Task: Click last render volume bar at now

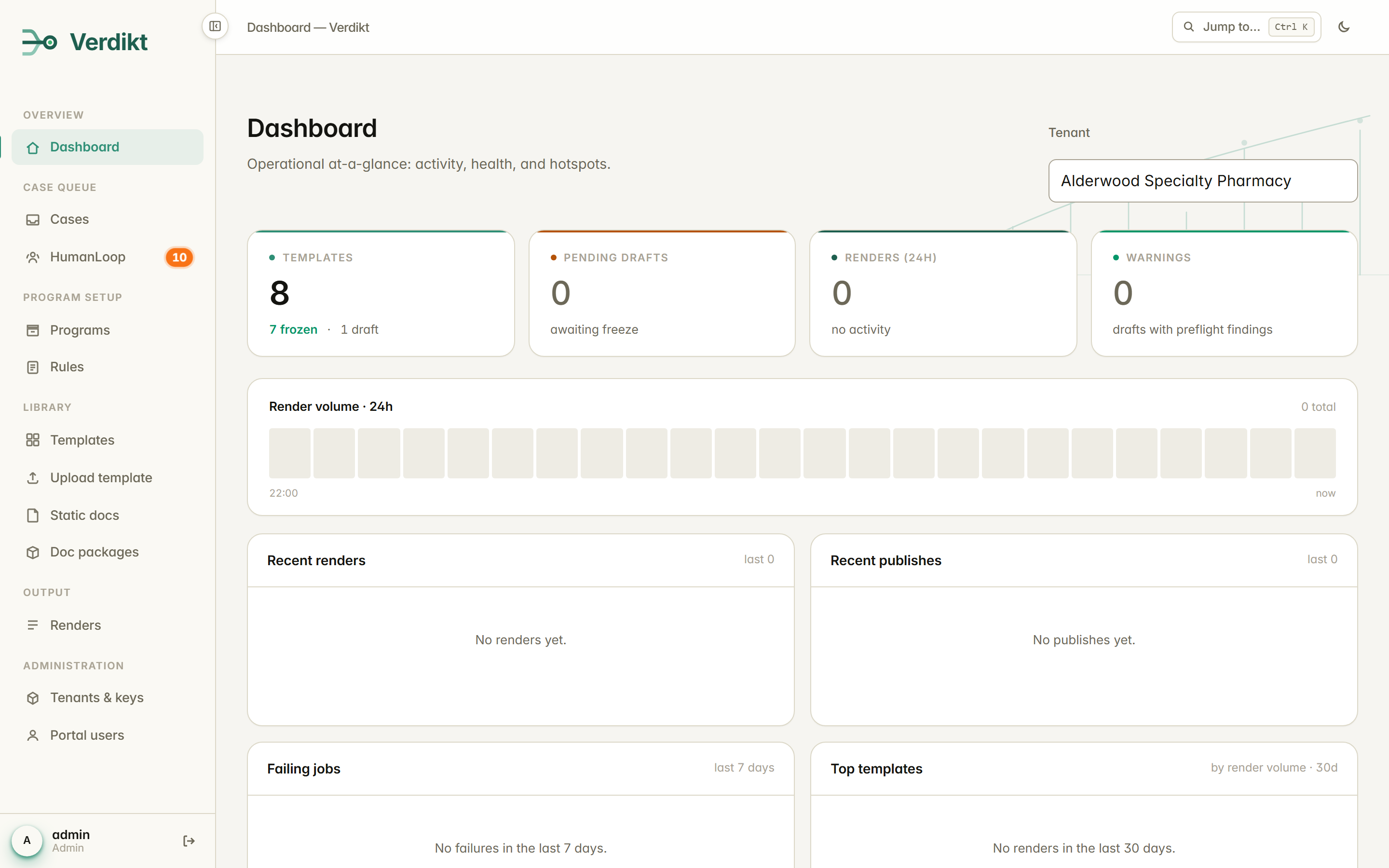Action: click(x=1315, y=453)
